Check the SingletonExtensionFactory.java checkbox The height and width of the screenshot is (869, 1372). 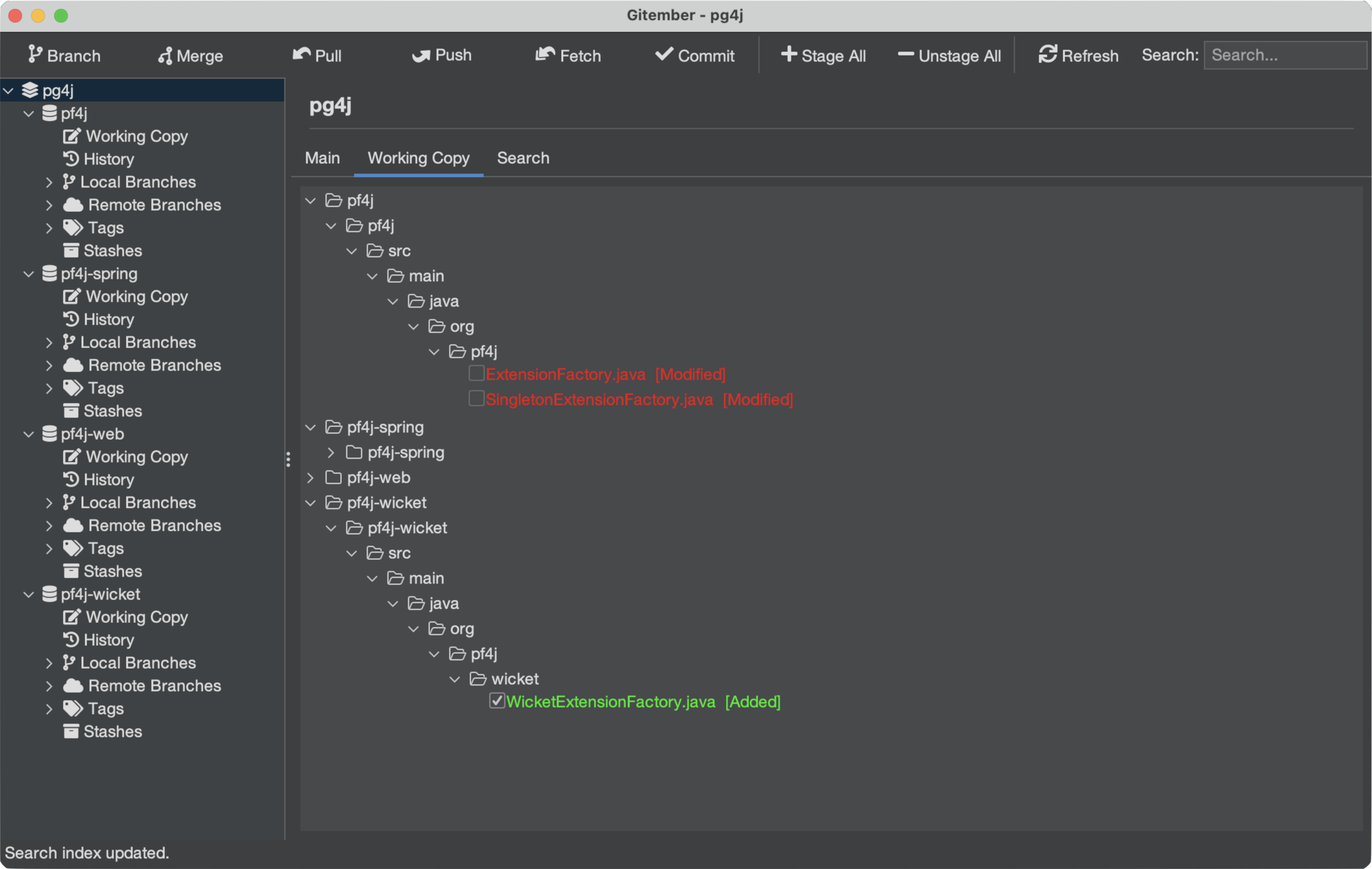pyautogui.click(x=476, y=398)
